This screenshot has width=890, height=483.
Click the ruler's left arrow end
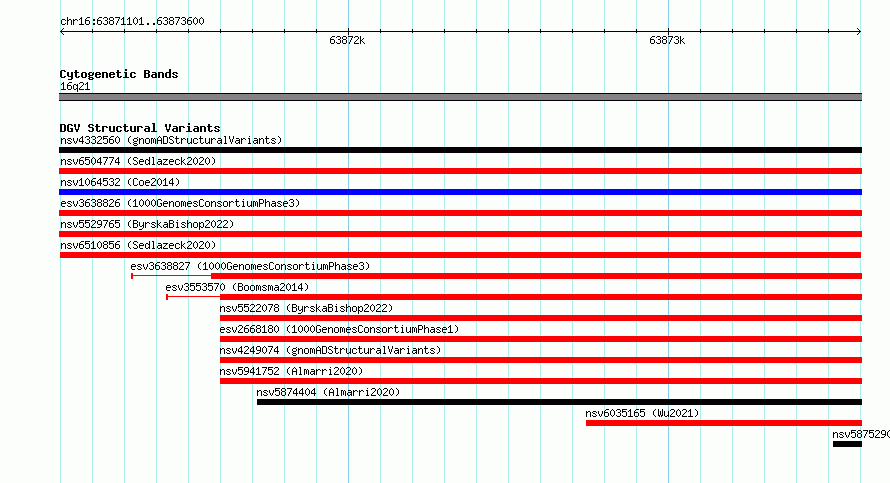(x=62, y=31)
